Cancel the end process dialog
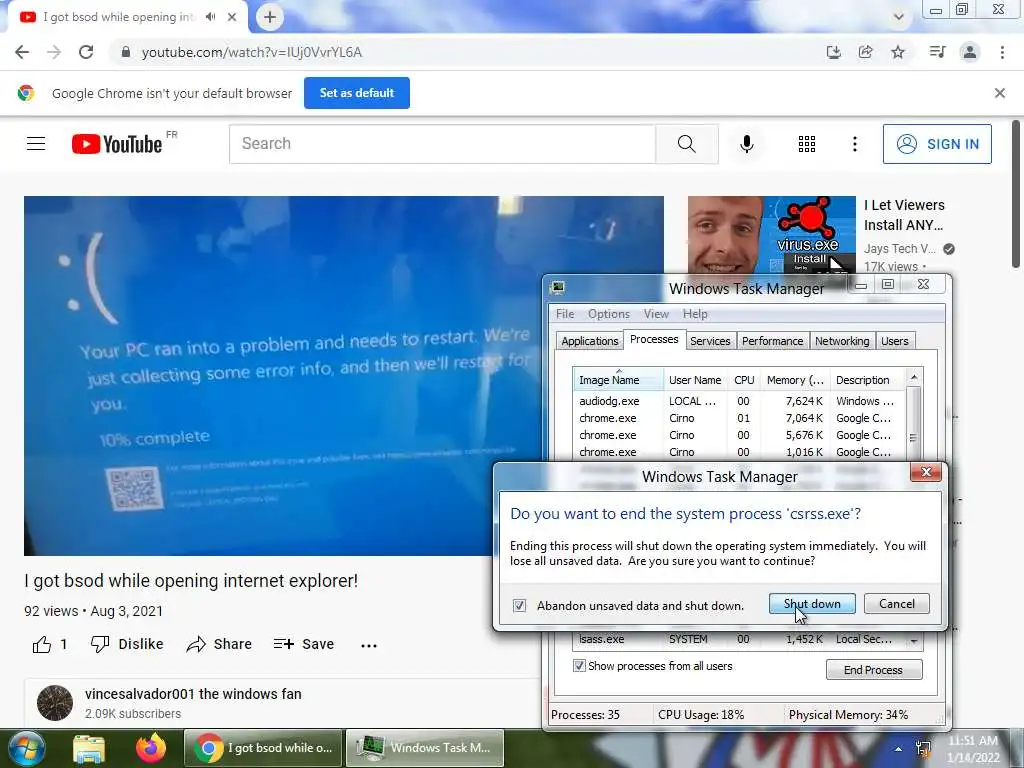 tap(897, 603)
